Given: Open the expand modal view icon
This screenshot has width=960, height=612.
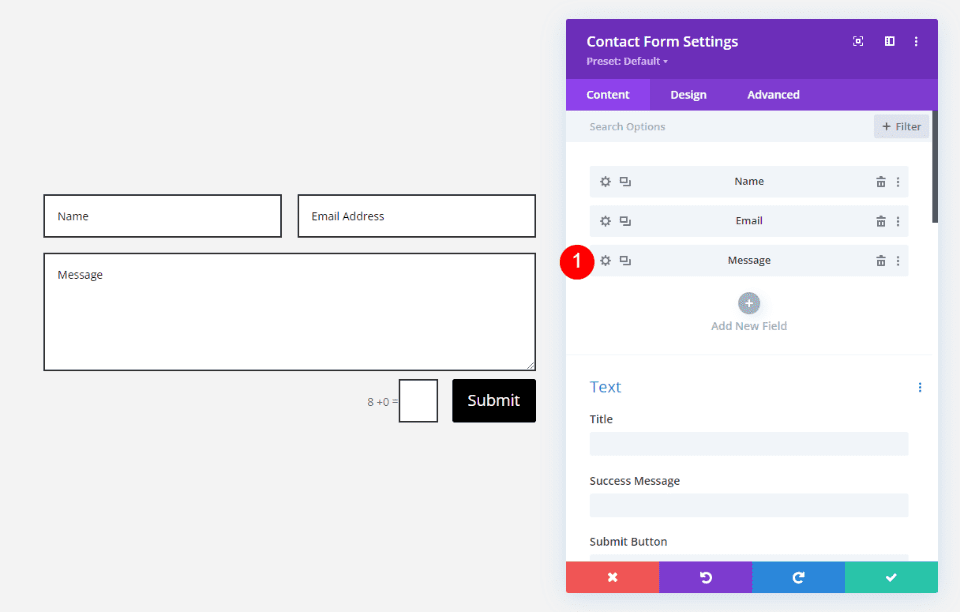Looking at the screenshot, I should click(x=858, y=41).
